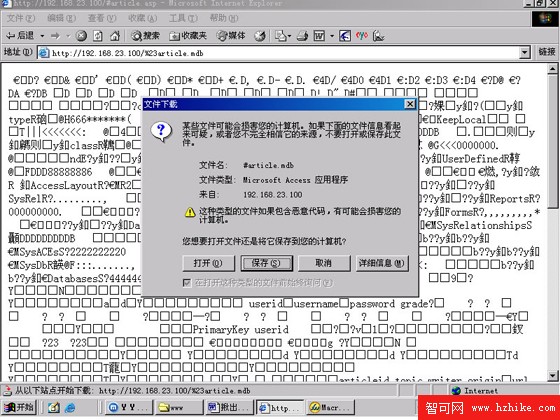Open the Search (搜索) toolbar button

[145, 36]
